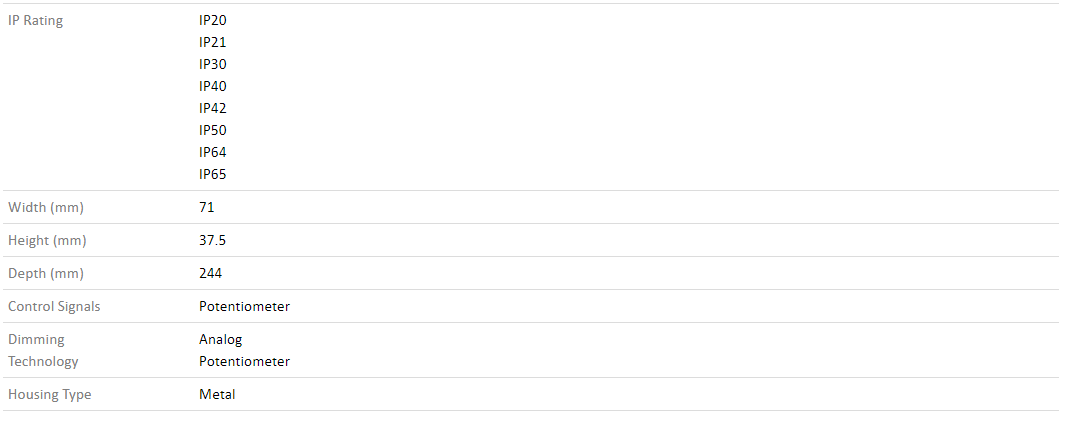The height and width of the screenshot is (425, 1072).
Task: Click the IP50 rating value
Action: click(x=213, y=130)
